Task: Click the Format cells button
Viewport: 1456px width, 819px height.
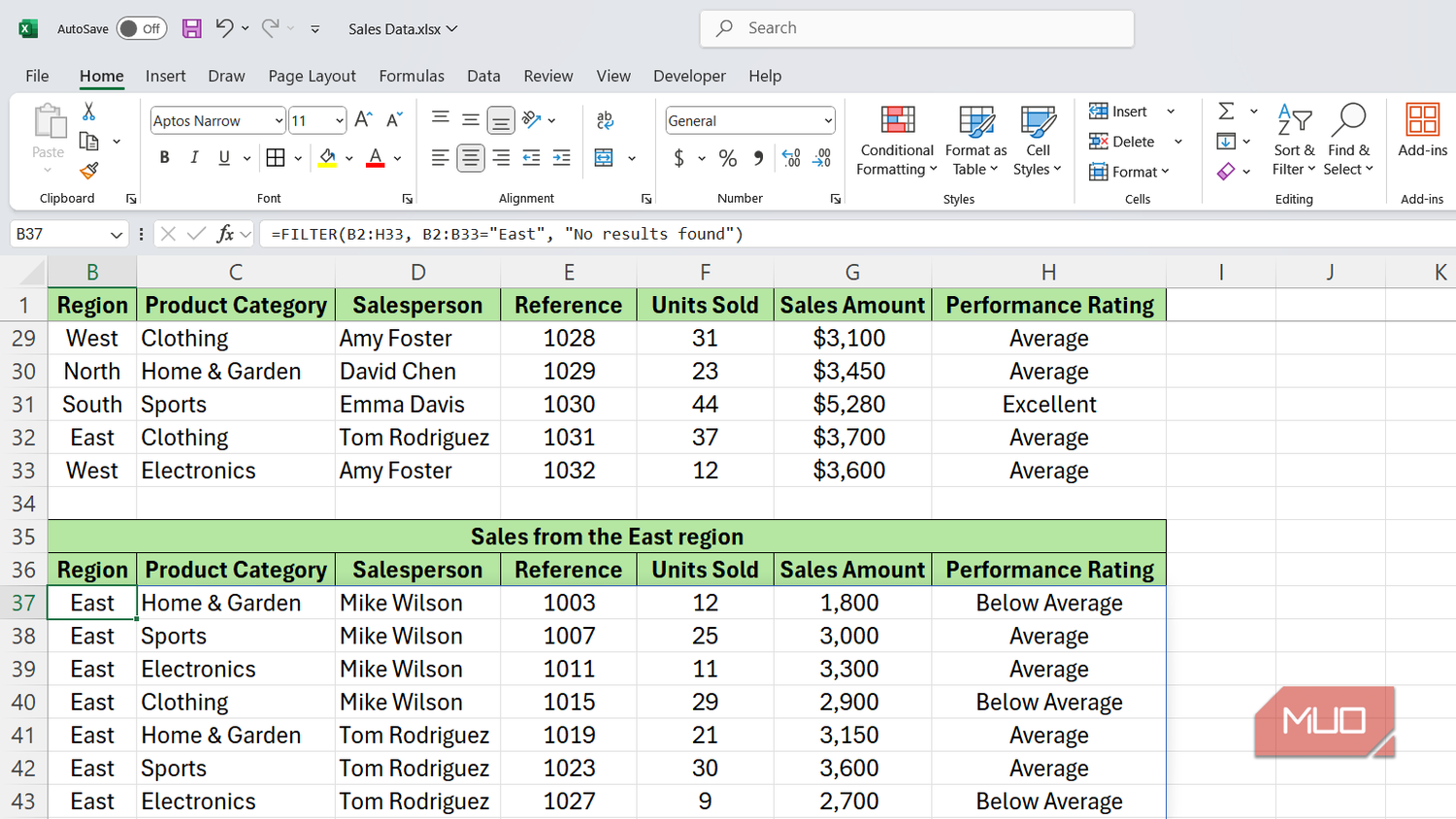Action: [x=1129, y=172]
